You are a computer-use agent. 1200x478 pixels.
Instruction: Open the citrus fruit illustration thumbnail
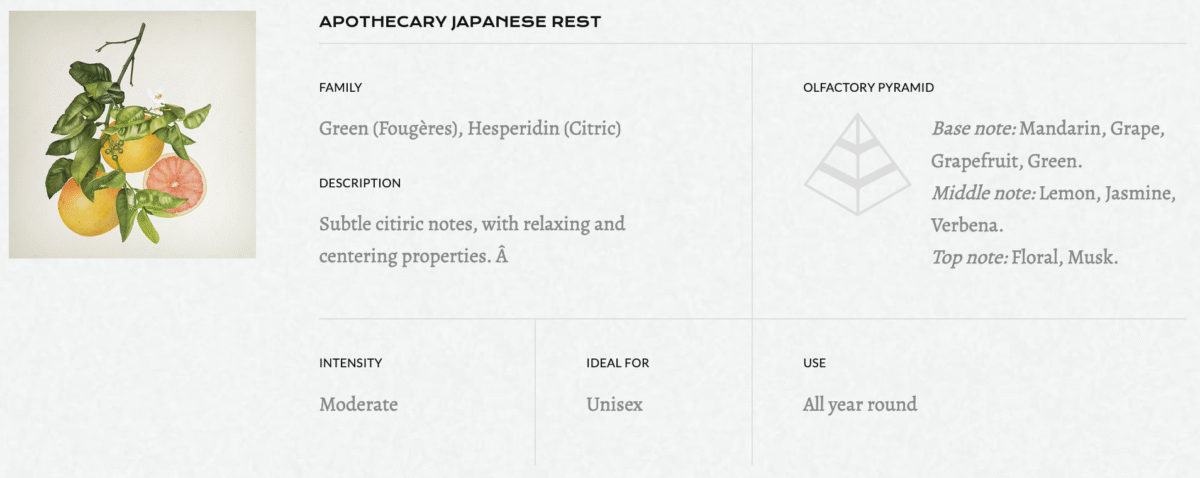point(132,134)
